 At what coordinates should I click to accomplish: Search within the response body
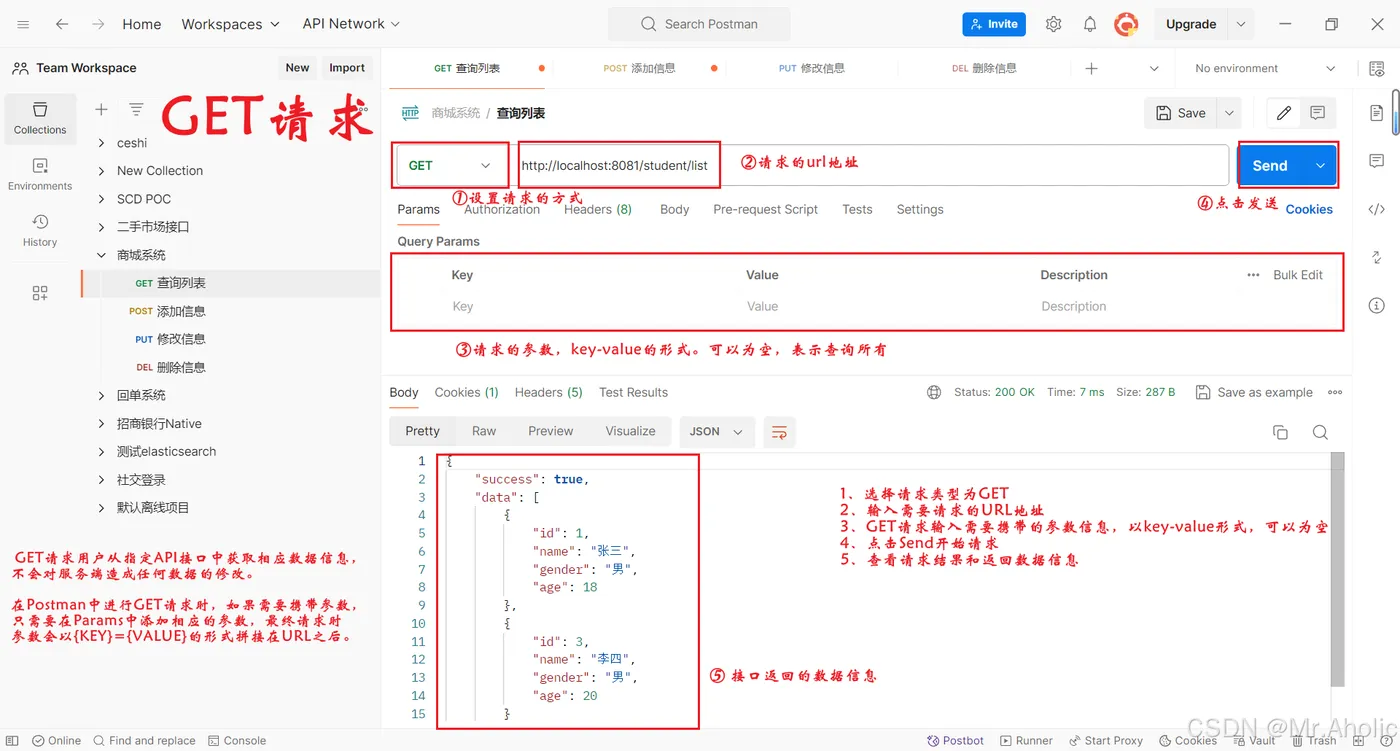click(1320, 432)
